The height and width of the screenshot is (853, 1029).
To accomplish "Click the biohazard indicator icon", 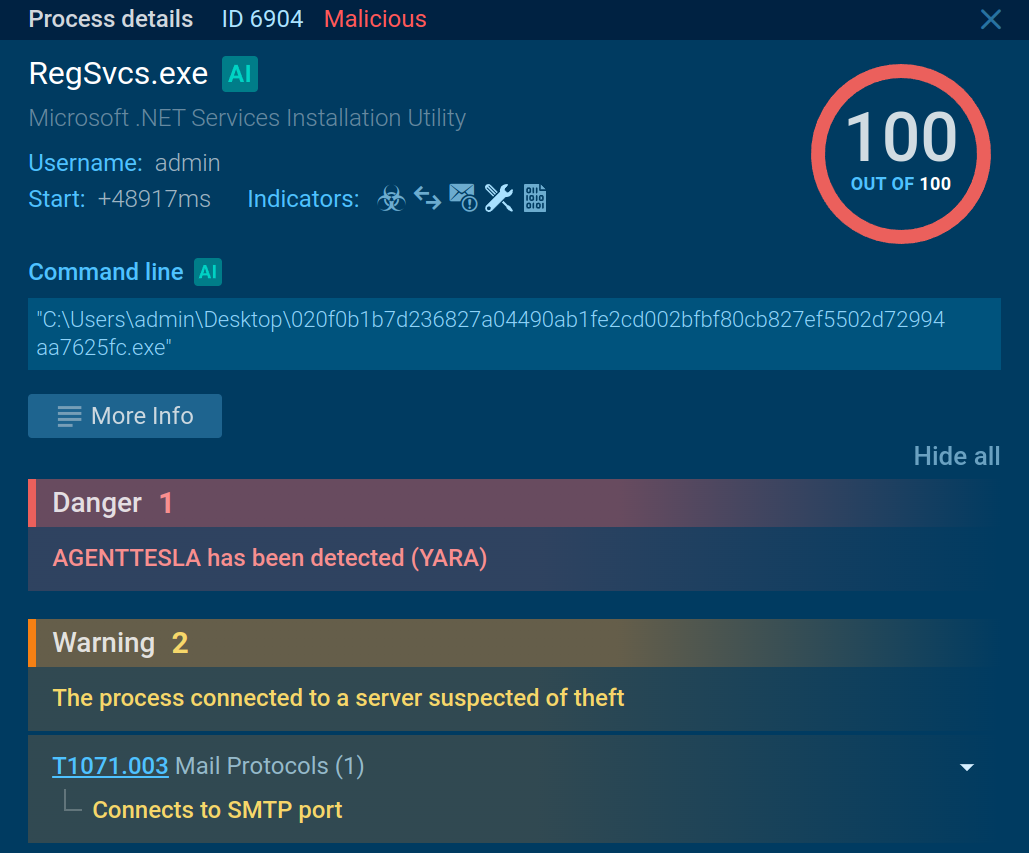I will pyautogui.click(x=391, y=199).
